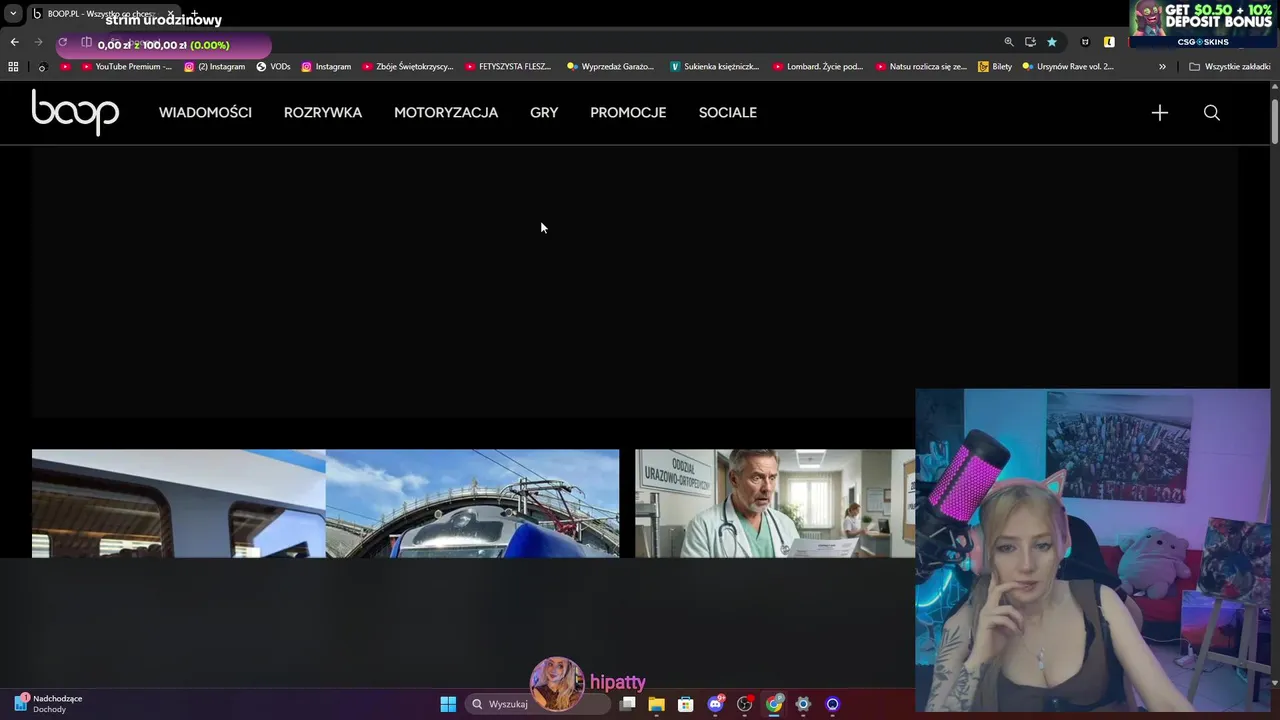
Task: Open the ROZRYWKA section
Action: (323, 112)
